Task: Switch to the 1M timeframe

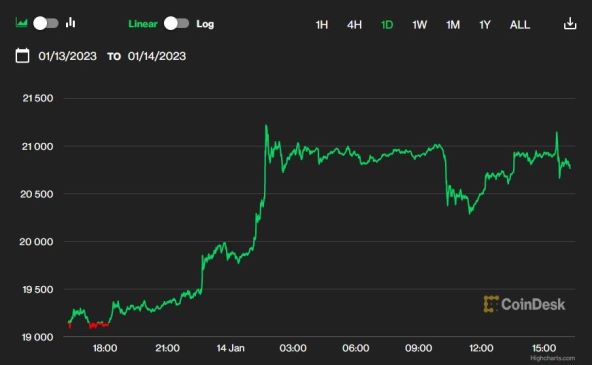Action: (x=453, y=25)
